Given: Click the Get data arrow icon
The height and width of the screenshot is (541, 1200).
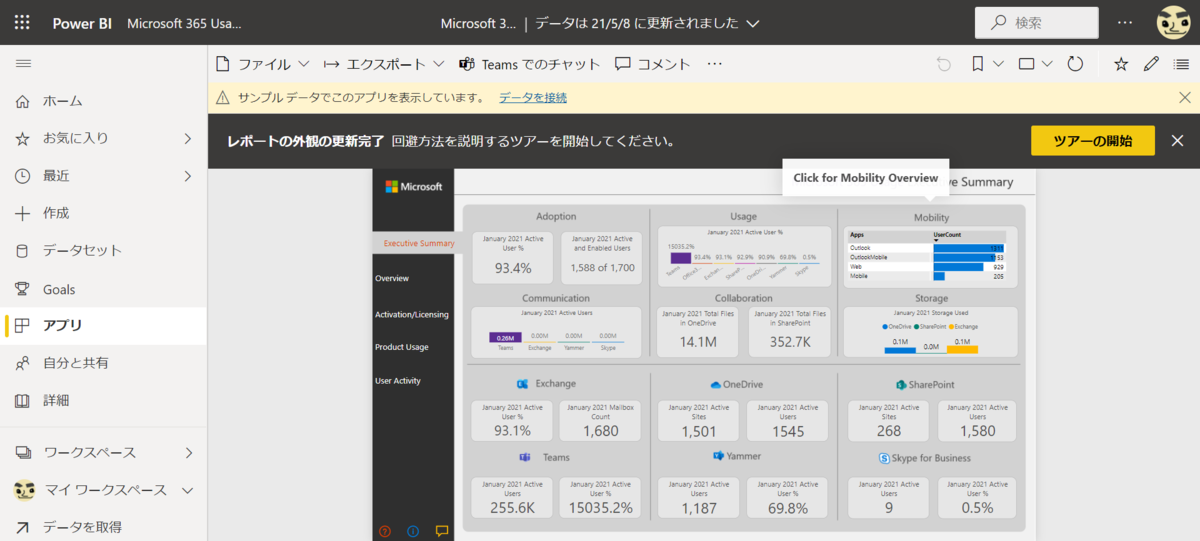Looking at the screenshot, I should 23,527.
